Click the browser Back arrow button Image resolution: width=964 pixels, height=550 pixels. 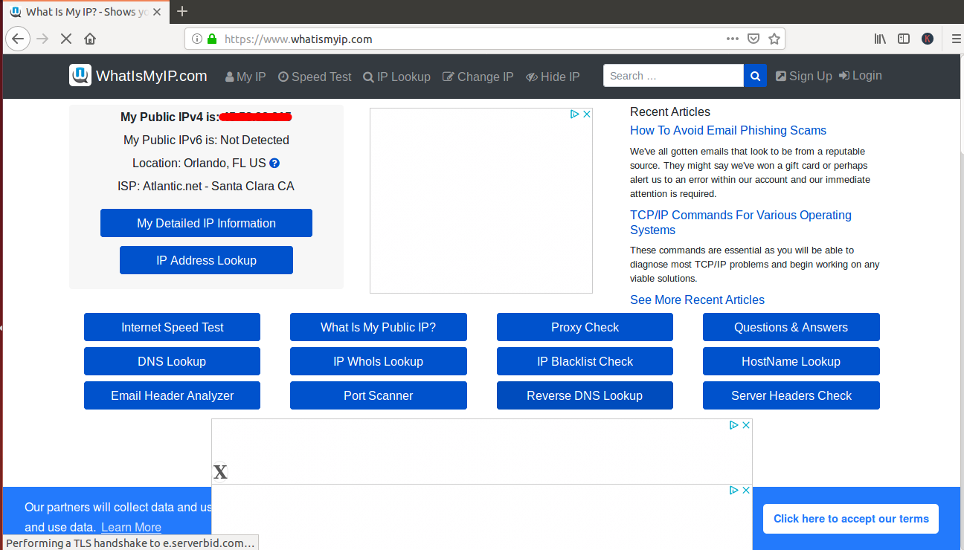(18, 39)
